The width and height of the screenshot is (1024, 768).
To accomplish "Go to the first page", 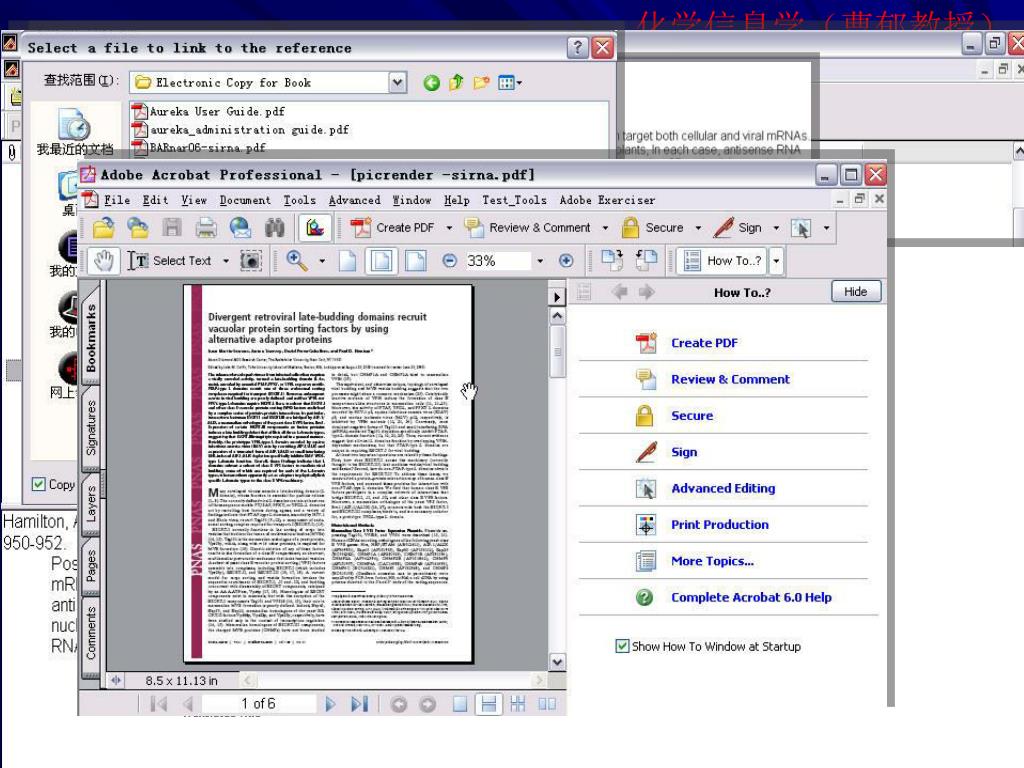I will (159, 703).
